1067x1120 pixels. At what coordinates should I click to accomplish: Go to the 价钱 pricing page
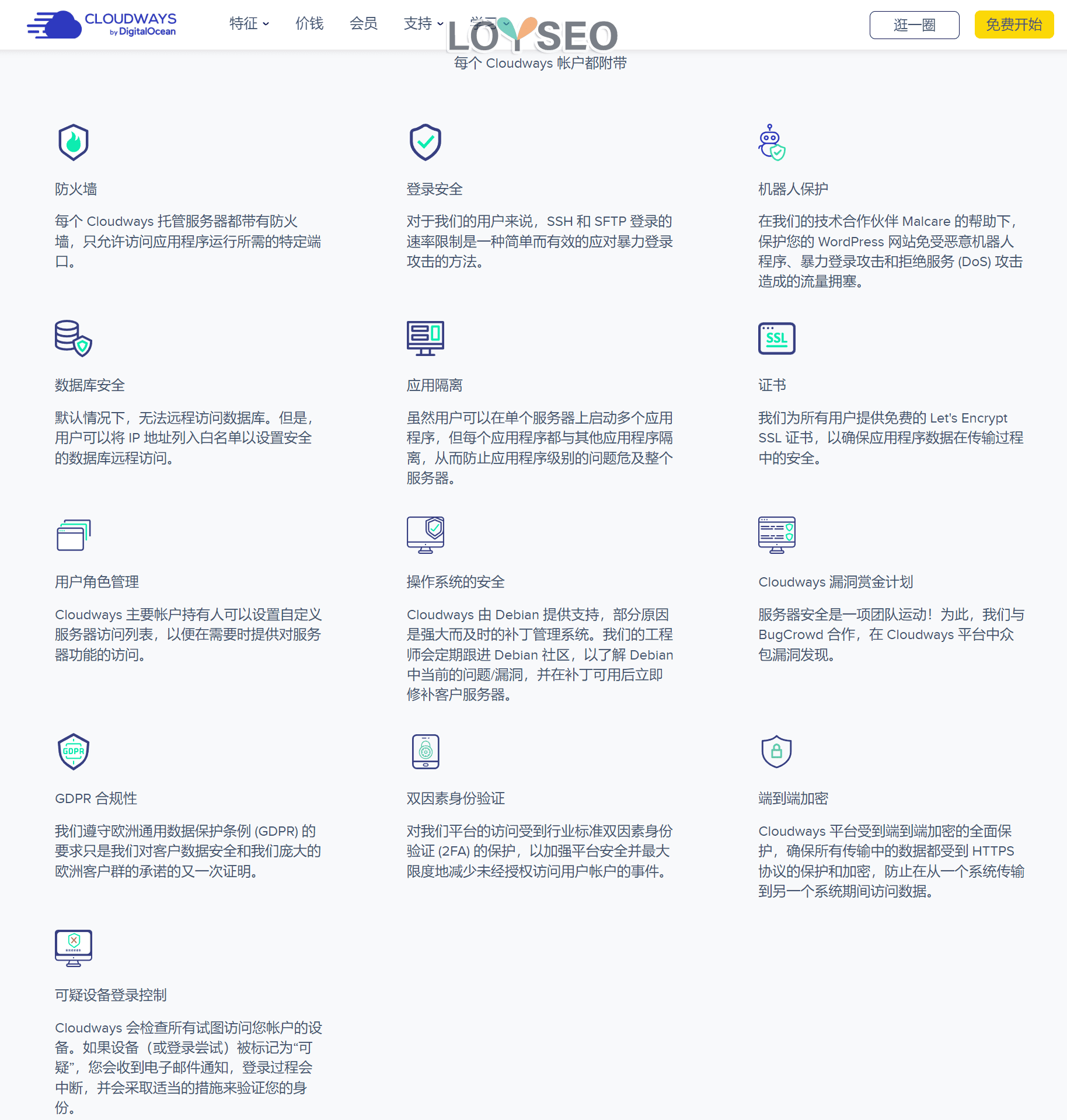309,23
